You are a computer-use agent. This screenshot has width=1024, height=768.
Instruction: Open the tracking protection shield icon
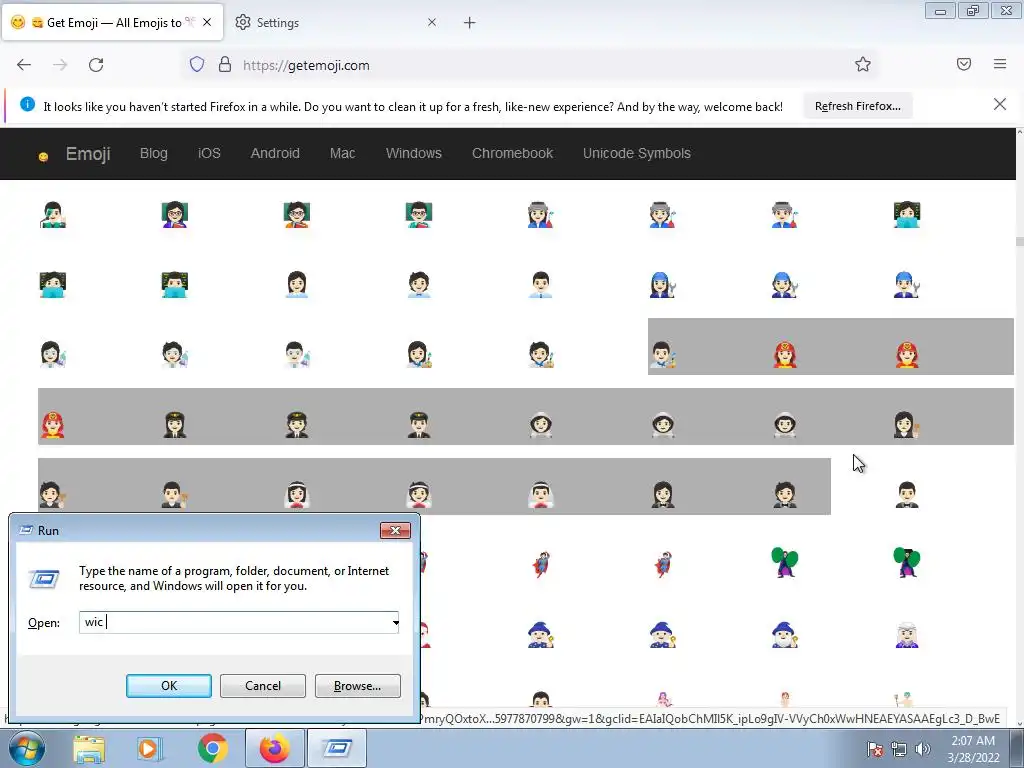[197, 65]
